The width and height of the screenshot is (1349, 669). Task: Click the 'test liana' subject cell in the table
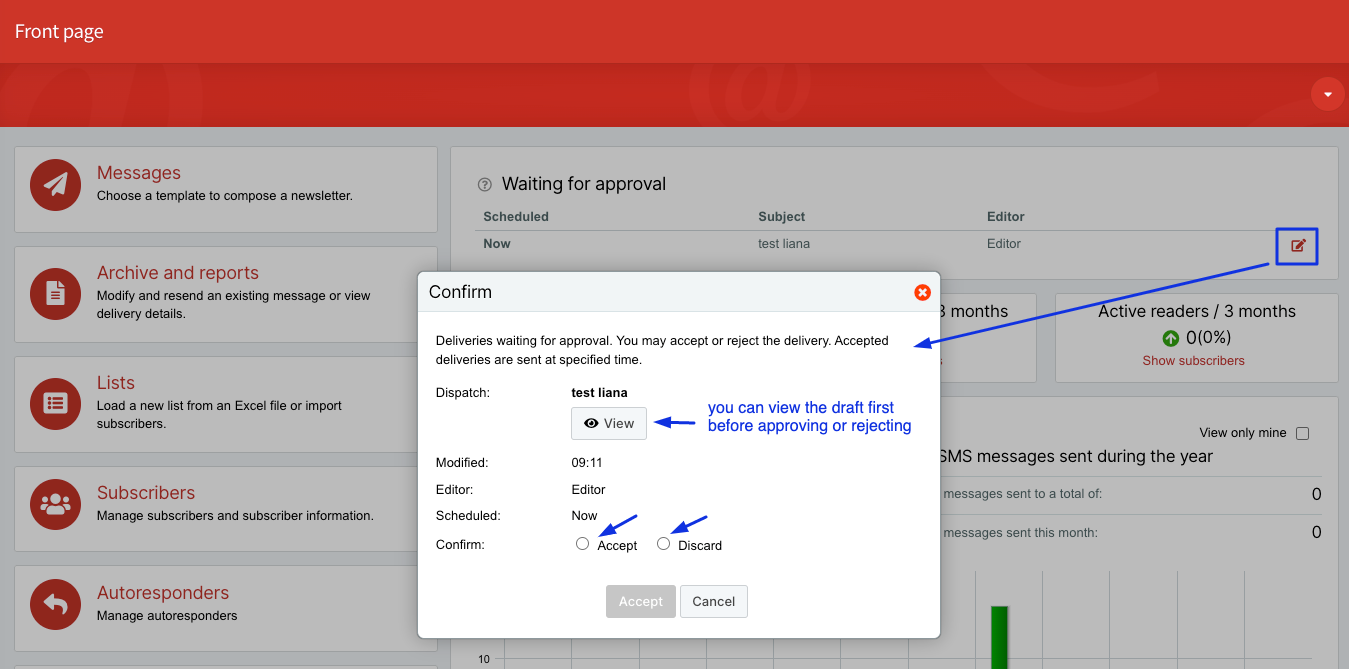coord(784,244)
